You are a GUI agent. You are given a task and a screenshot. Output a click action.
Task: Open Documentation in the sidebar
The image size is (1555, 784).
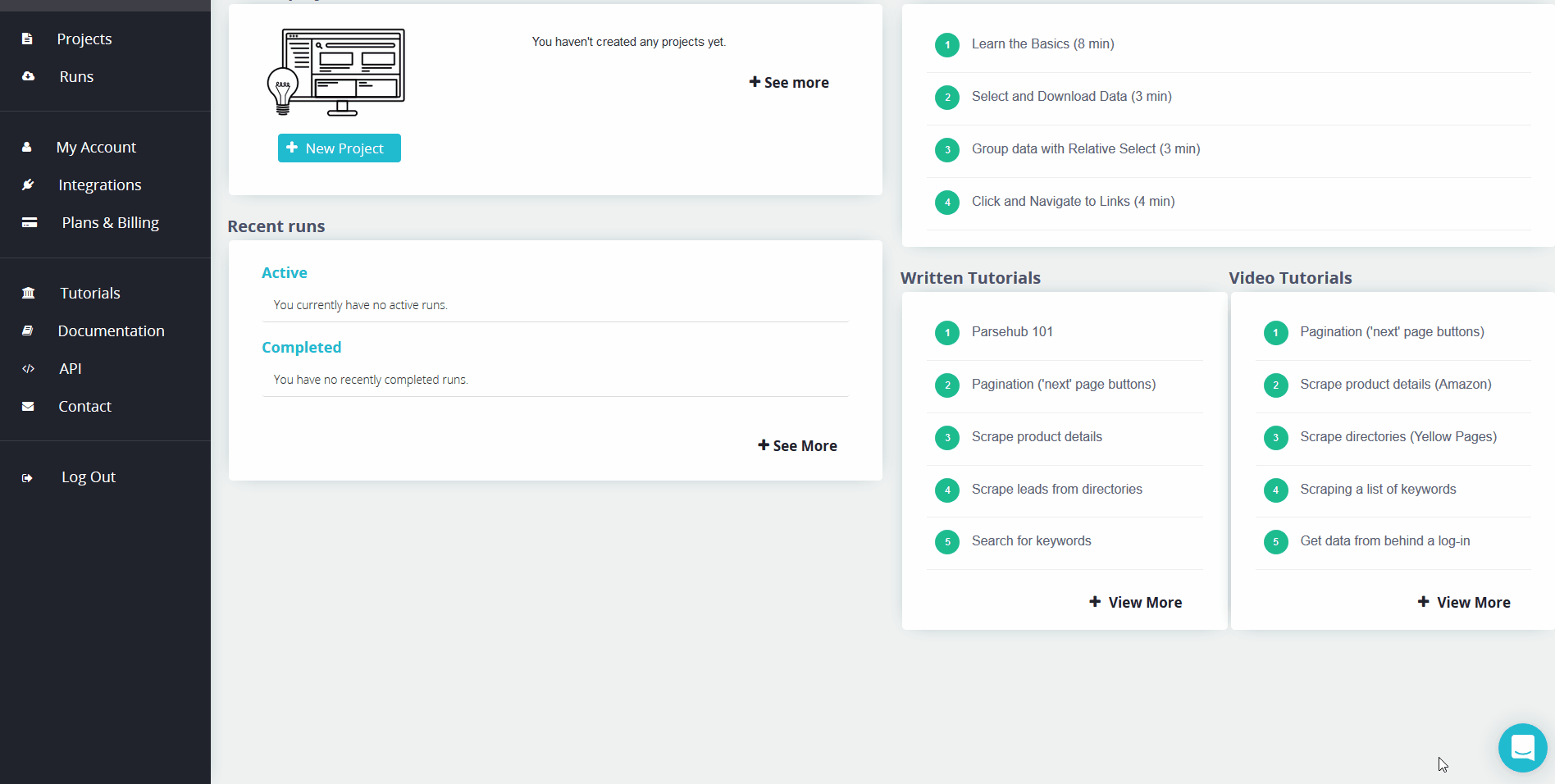(112, 330)
